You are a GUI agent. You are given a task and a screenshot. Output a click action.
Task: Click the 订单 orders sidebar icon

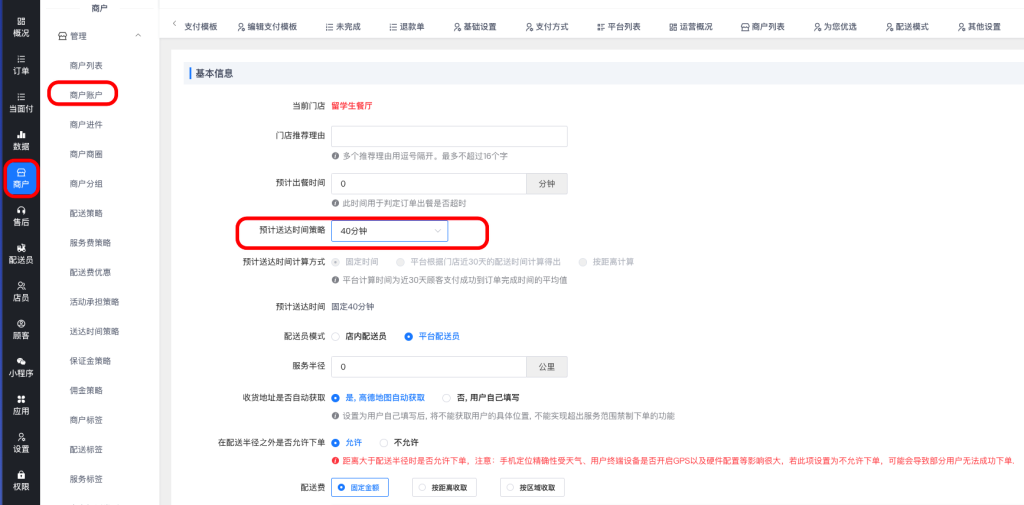[21, 64]
